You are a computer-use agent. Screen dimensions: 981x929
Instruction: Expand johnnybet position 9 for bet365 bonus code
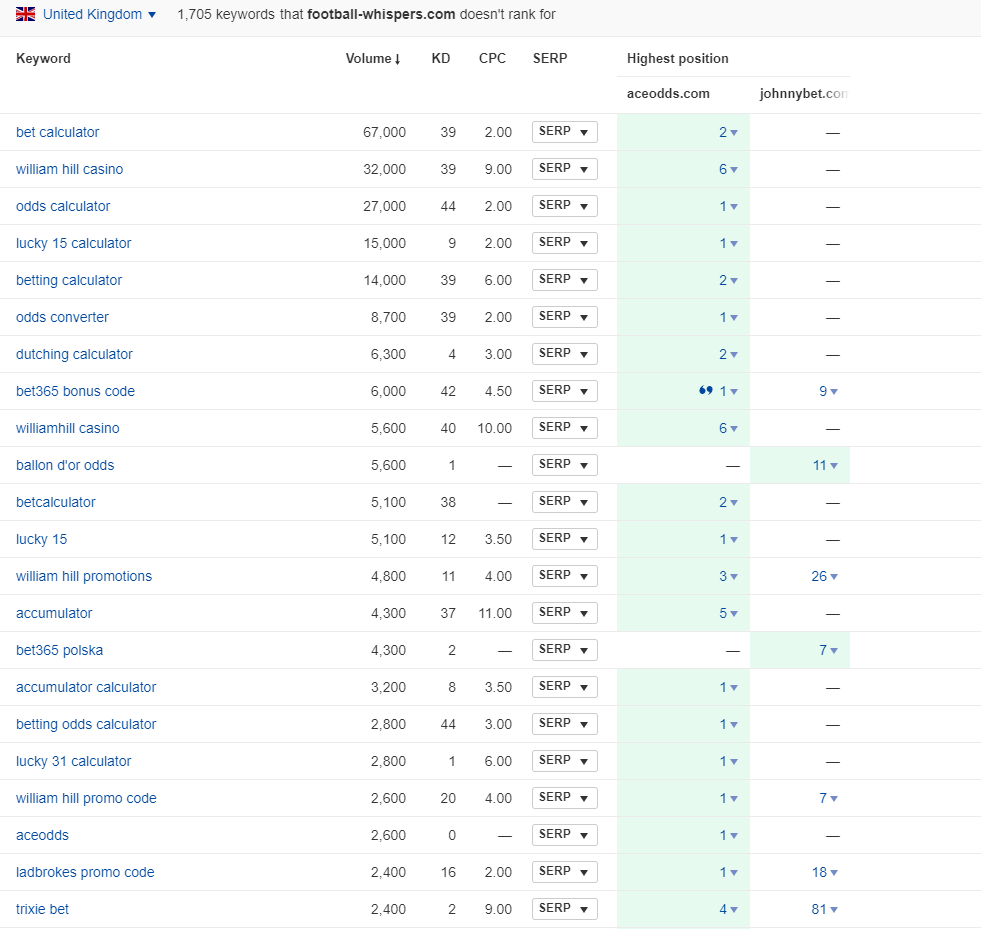[x=828, y=391]
